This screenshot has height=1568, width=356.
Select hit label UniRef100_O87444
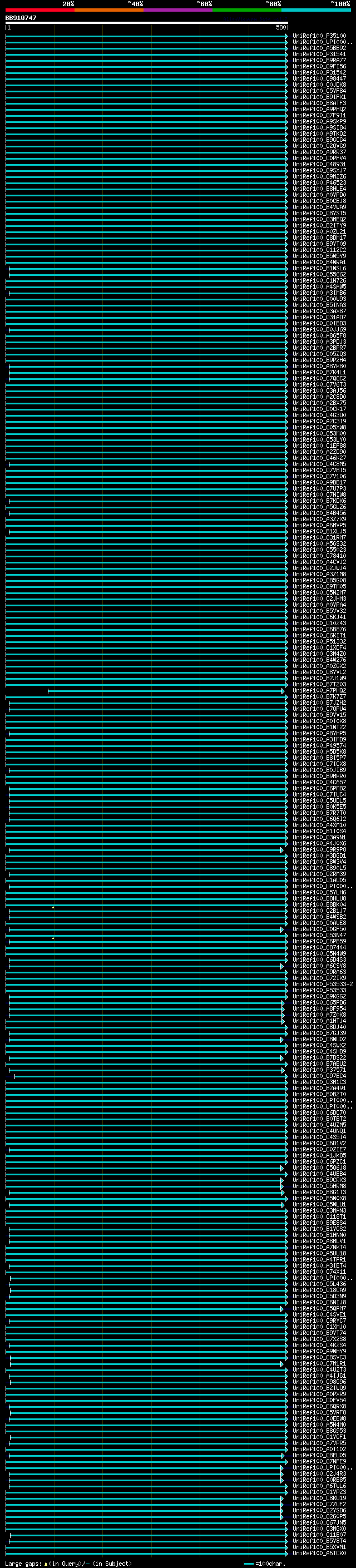319,948
